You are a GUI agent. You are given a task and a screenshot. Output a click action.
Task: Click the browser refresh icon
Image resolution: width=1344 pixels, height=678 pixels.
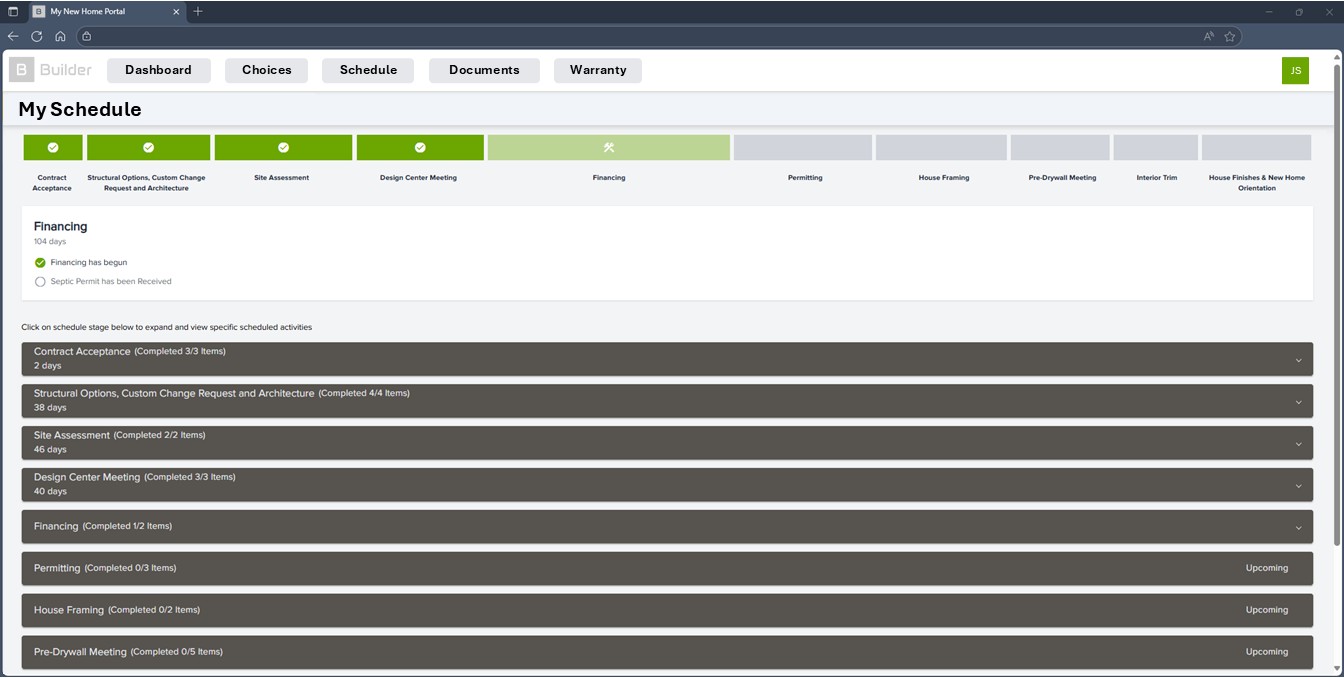pos(37,36)
